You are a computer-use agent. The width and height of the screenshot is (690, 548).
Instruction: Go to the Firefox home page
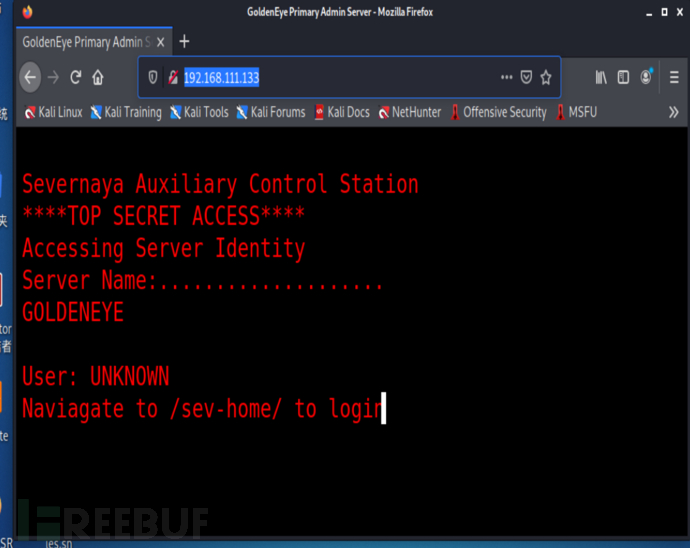pyautogui.click(x=98, y=77)
